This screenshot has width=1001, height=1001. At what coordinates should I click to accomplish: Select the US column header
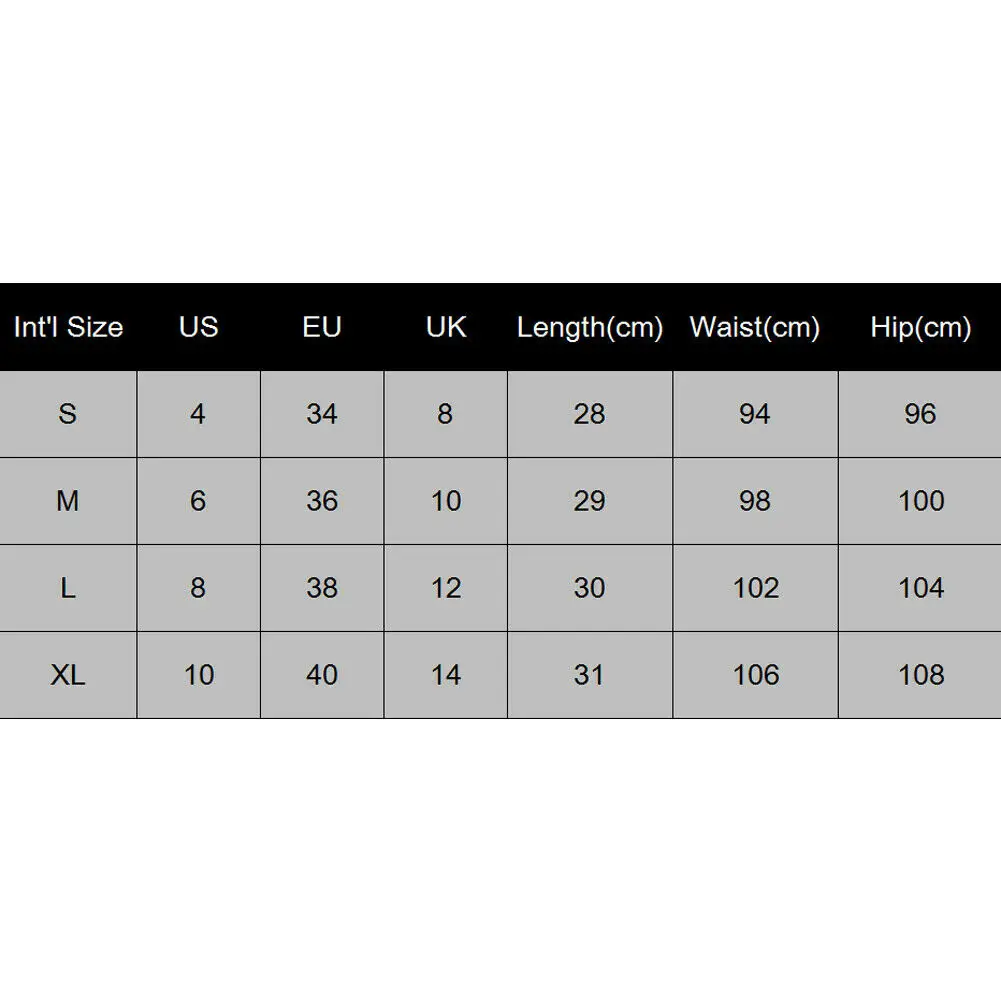[x=198, y=327]
